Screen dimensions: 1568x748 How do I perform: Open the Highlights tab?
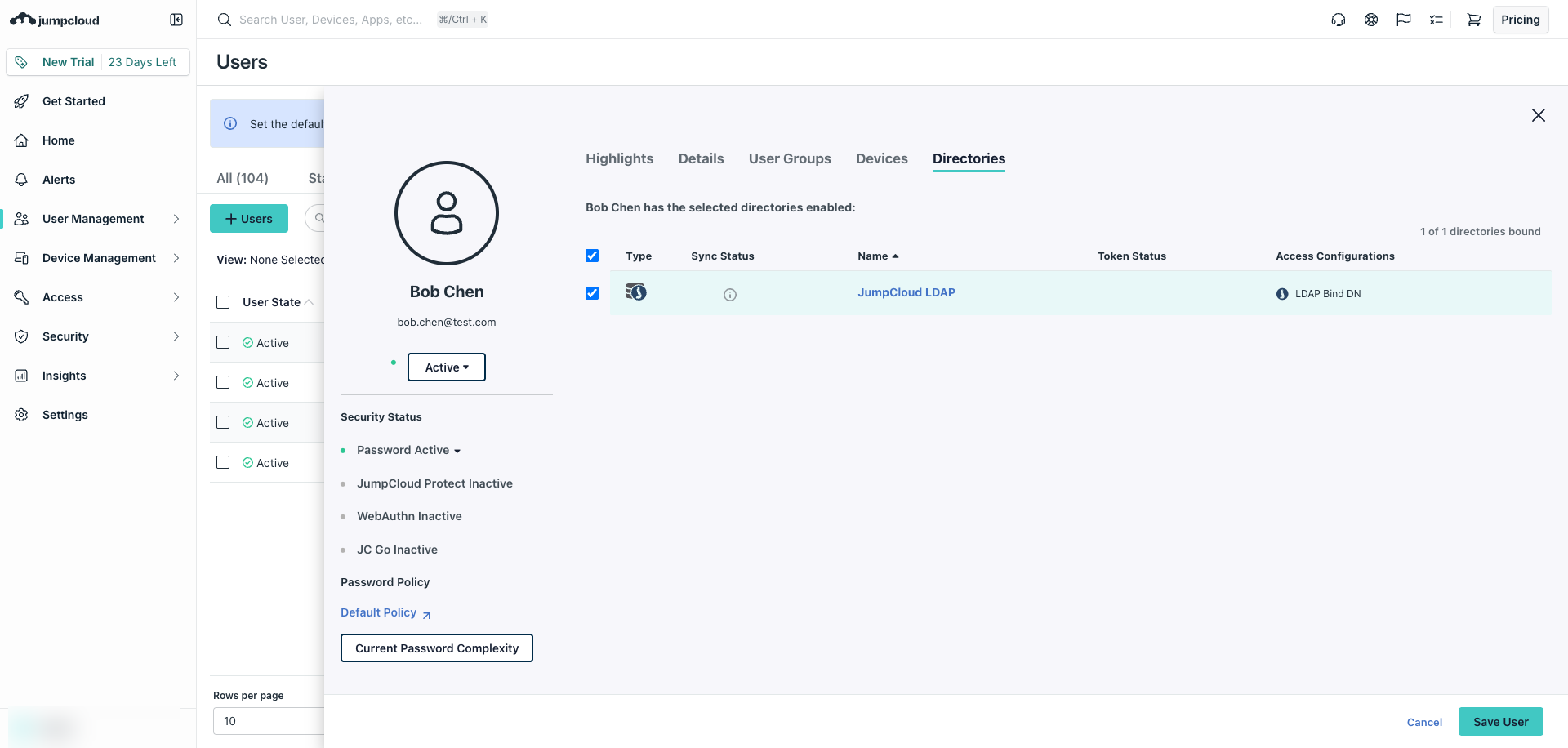619,158
